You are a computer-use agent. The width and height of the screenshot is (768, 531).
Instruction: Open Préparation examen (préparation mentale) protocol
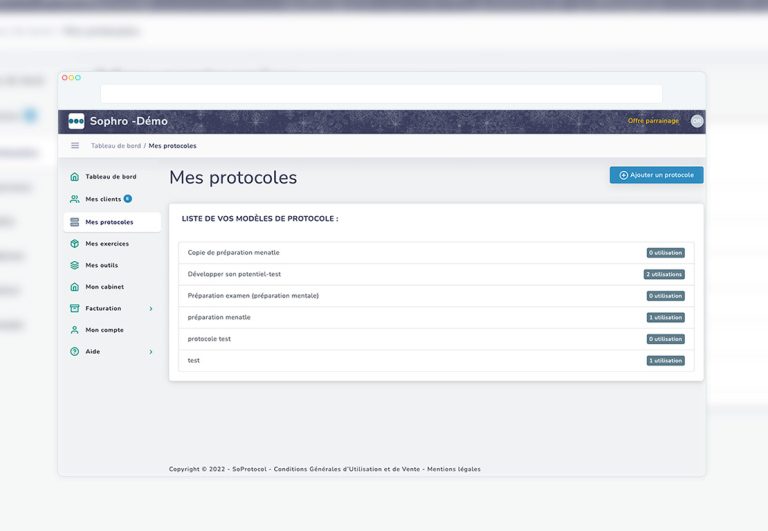(x=253, y=296)
